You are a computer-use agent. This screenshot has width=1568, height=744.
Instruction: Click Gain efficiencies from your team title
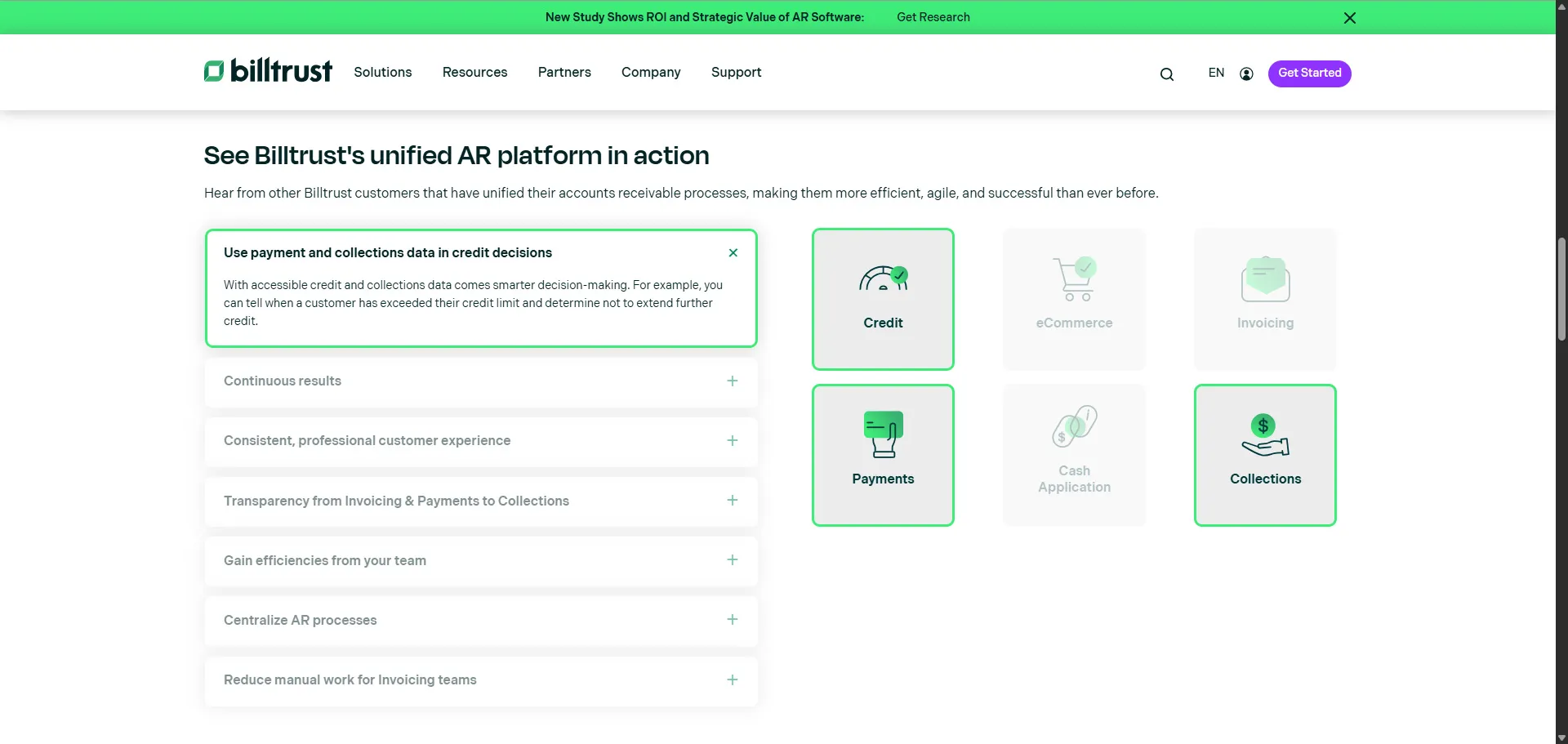(325, 561)
